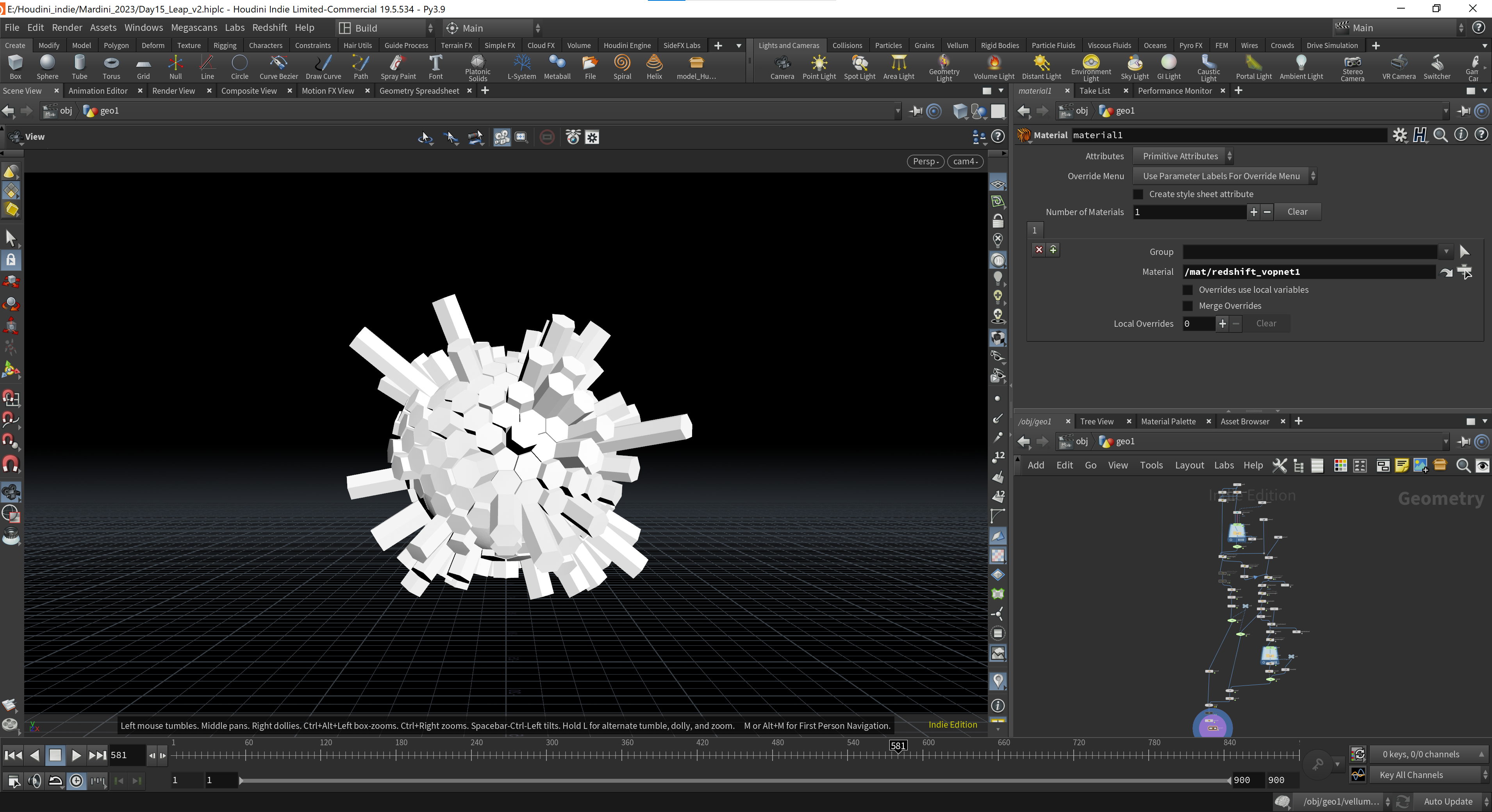Toggle the real time playback clock
The image size is (1492, 812).
(x=77, y=781)
